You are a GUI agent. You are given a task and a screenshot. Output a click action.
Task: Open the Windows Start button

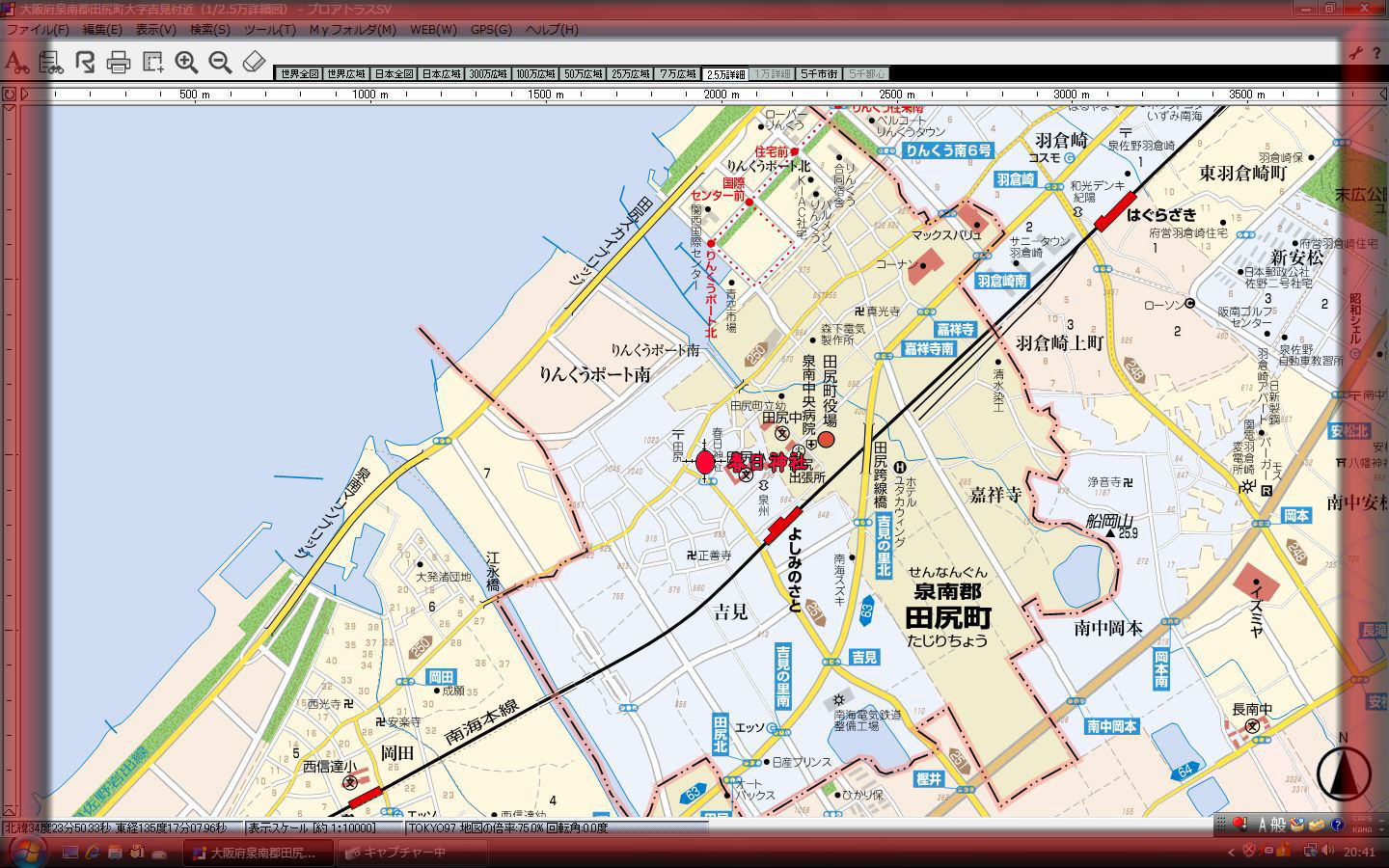[27, 851]
